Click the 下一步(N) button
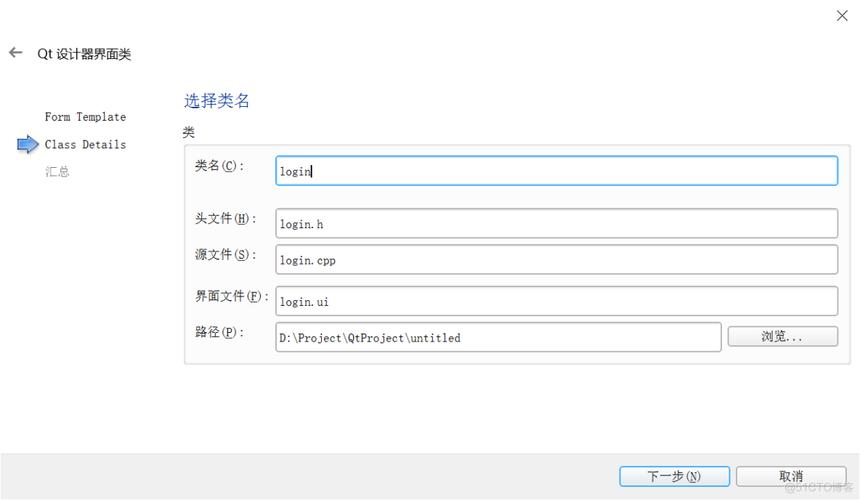 674,477
